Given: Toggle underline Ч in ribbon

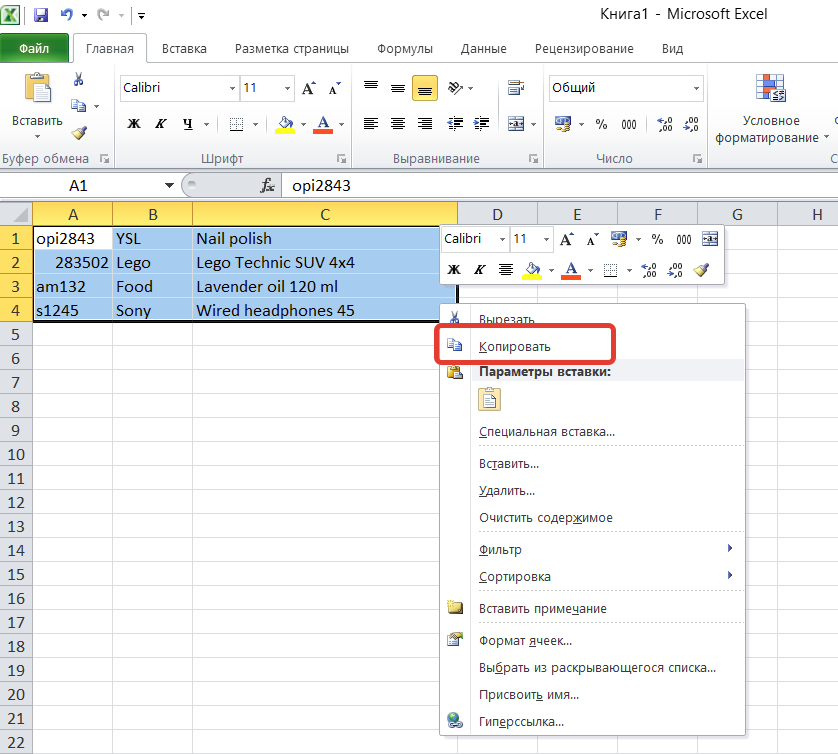Looking at the screenshot, I should pyautogui.click(x=188, y=125).
